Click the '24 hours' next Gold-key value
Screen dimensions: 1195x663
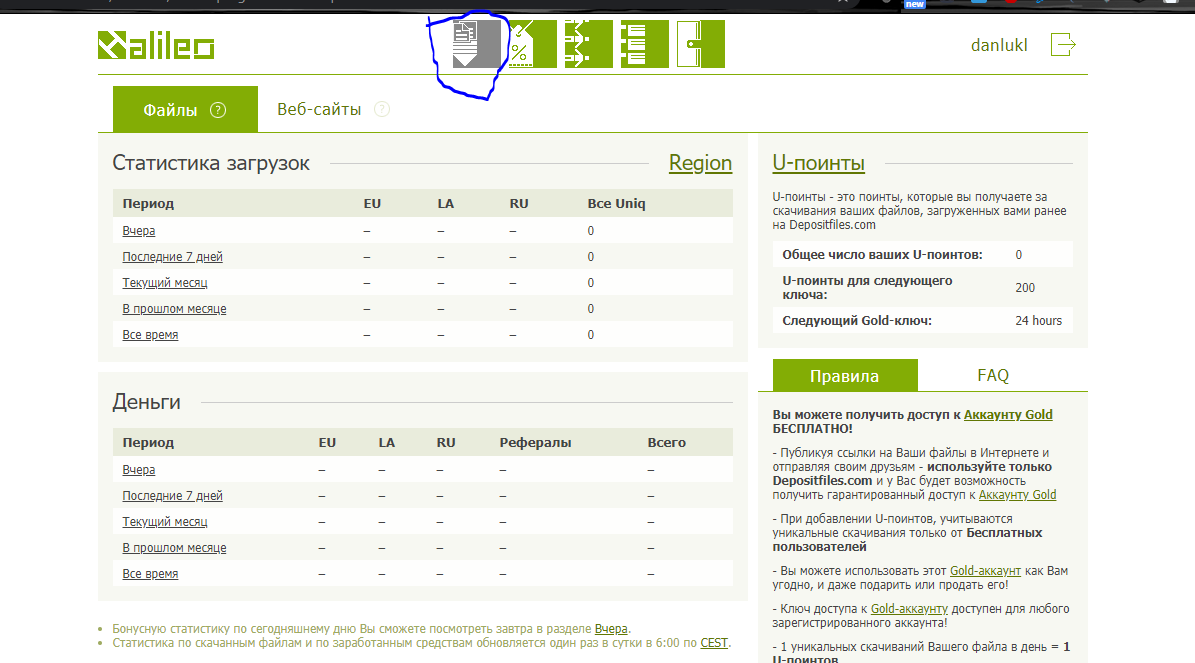(1039, 321)
